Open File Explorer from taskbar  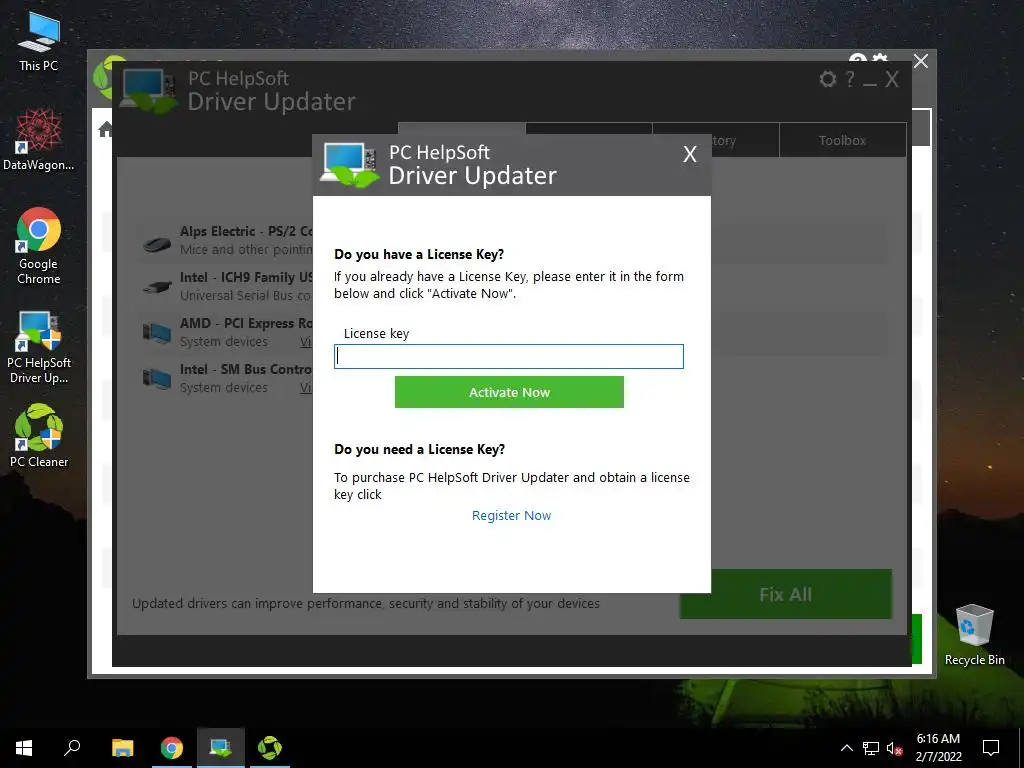[123, 748]
